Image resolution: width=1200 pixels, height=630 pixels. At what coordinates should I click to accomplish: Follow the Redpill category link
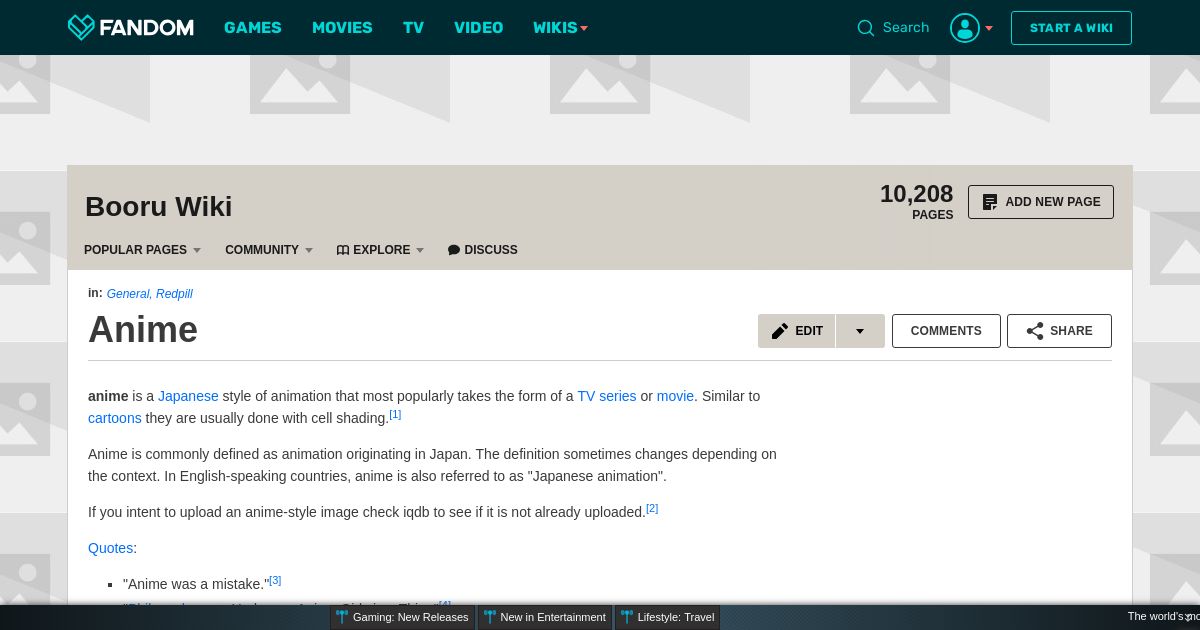174,294
